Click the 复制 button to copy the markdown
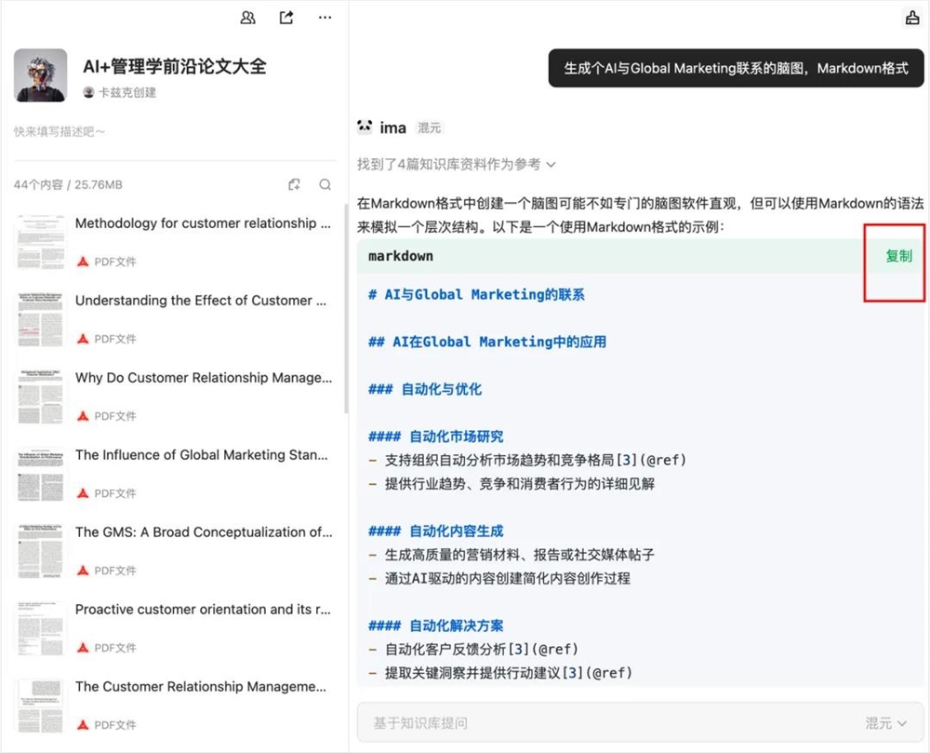Viewport: 930px width, 753px height. click(897, 256)
